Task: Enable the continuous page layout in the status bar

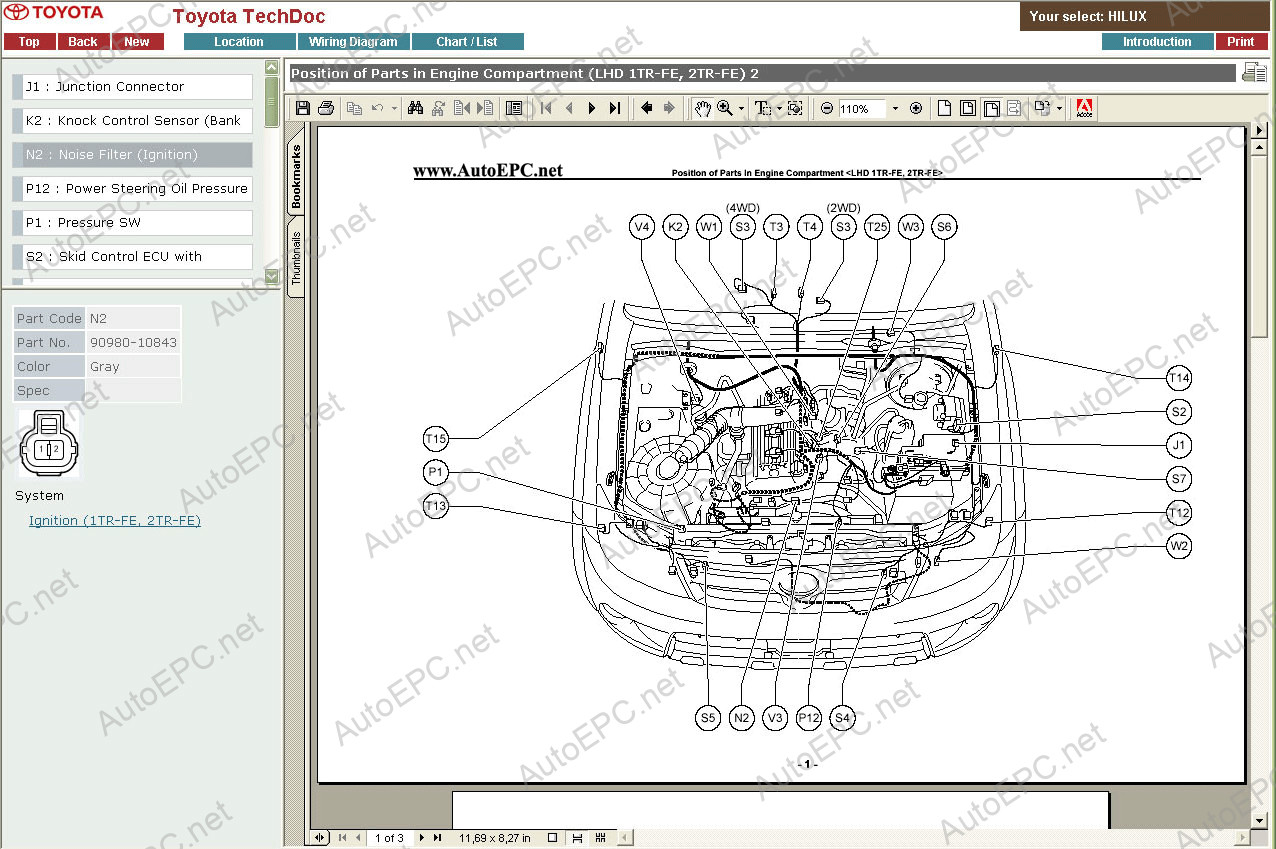Action: pos(577,838)
